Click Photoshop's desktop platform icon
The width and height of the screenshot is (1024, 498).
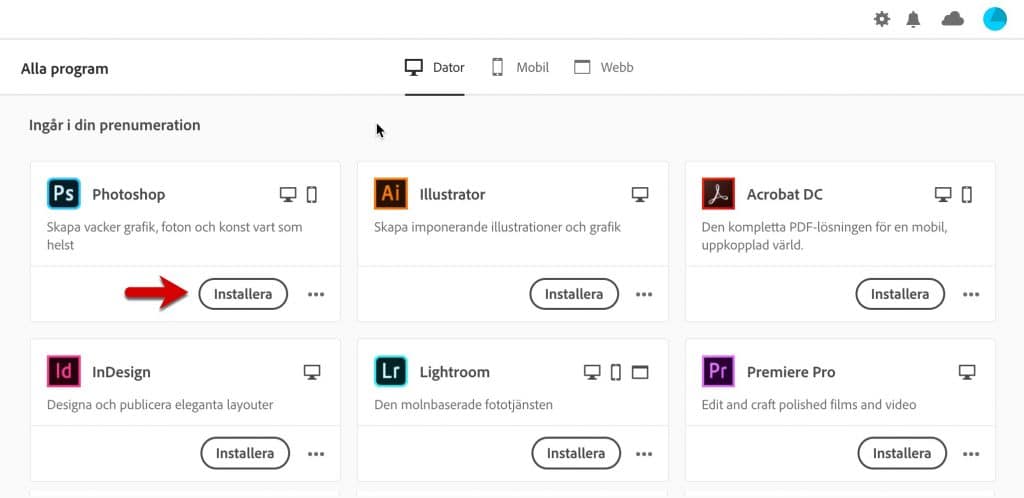click(288, 195)
